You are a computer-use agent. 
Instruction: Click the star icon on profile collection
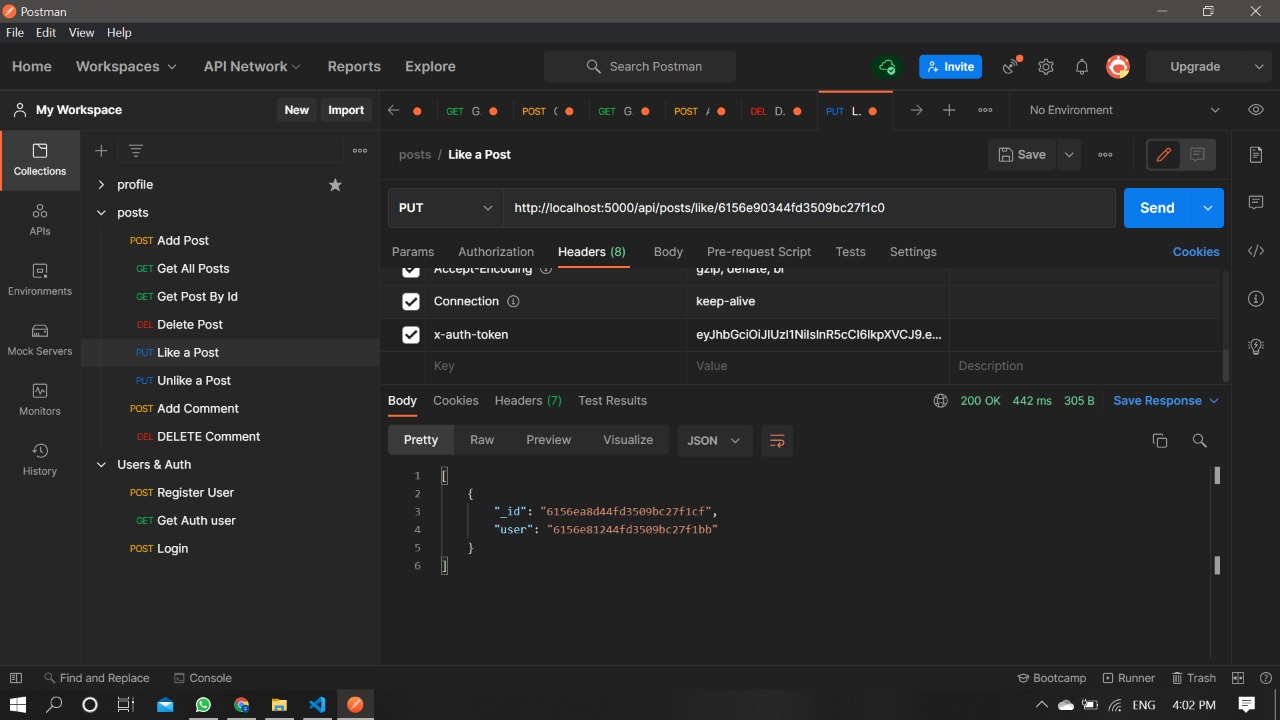pyautogui.click(x=335, y=185)
